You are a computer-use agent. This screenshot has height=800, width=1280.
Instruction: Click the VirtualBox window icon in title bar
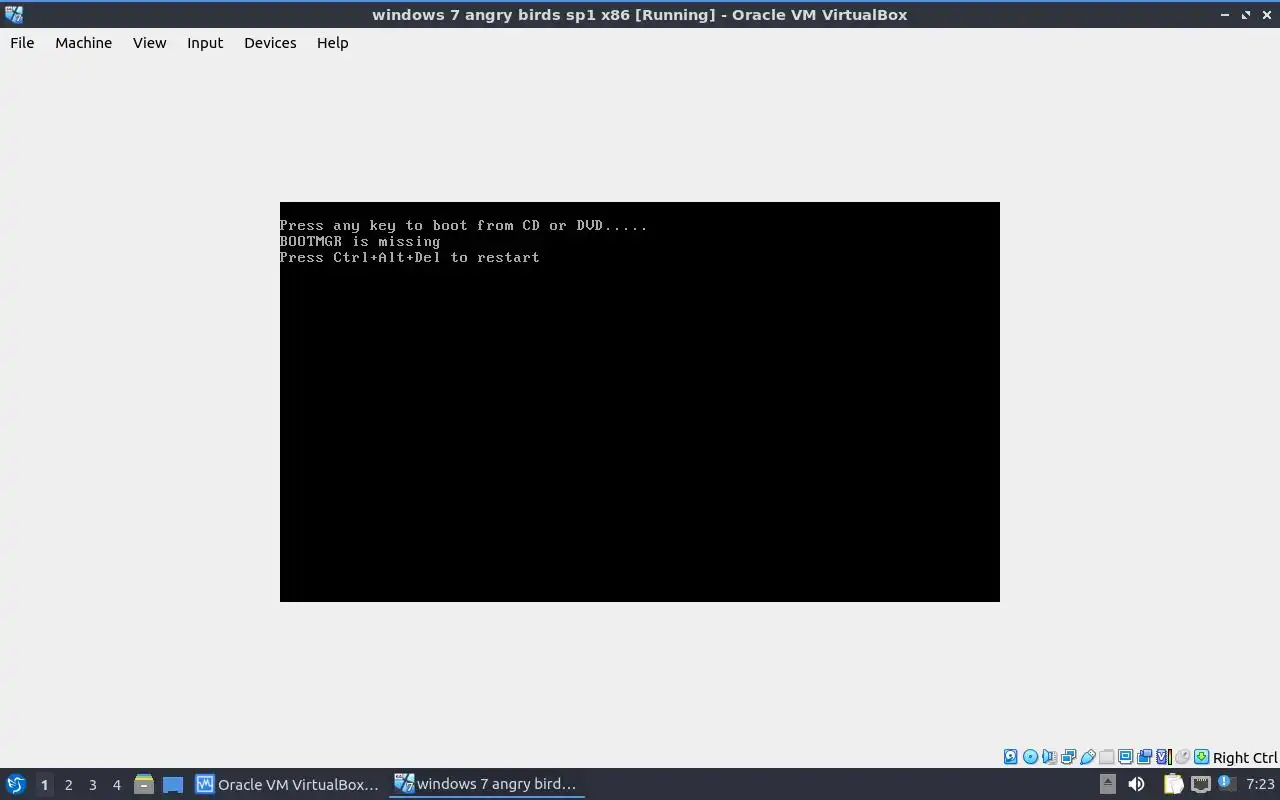[13, 14]
